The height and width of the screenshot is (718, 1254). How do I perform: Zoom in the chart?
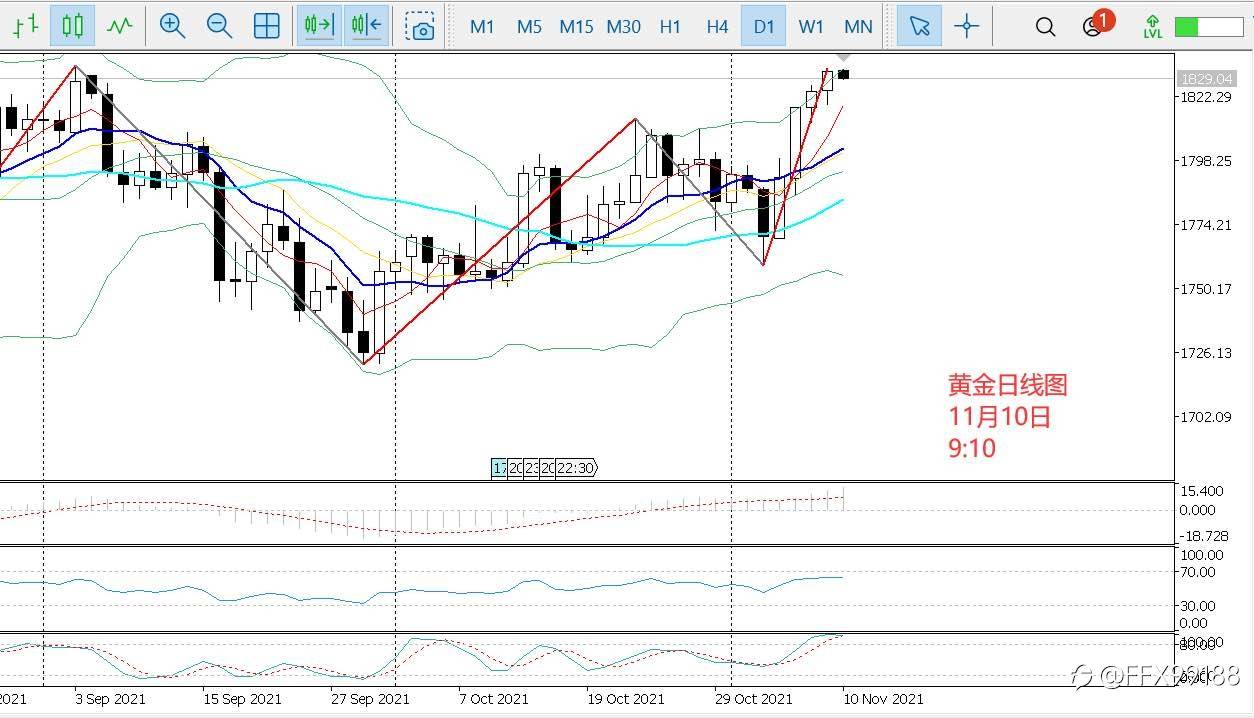tap(172, 26)
